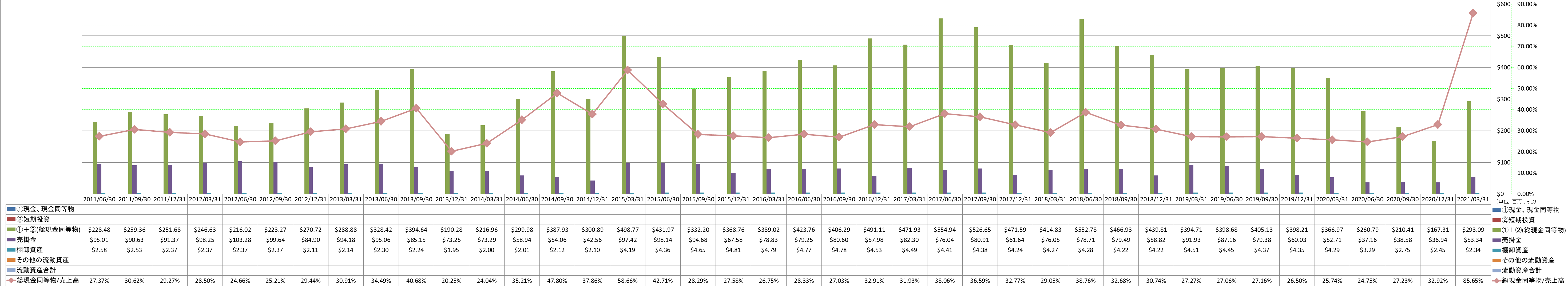Viewport: 1568px width, 286px height.
Task: Click the $91.93 cell
Action: pos(1192,240)
